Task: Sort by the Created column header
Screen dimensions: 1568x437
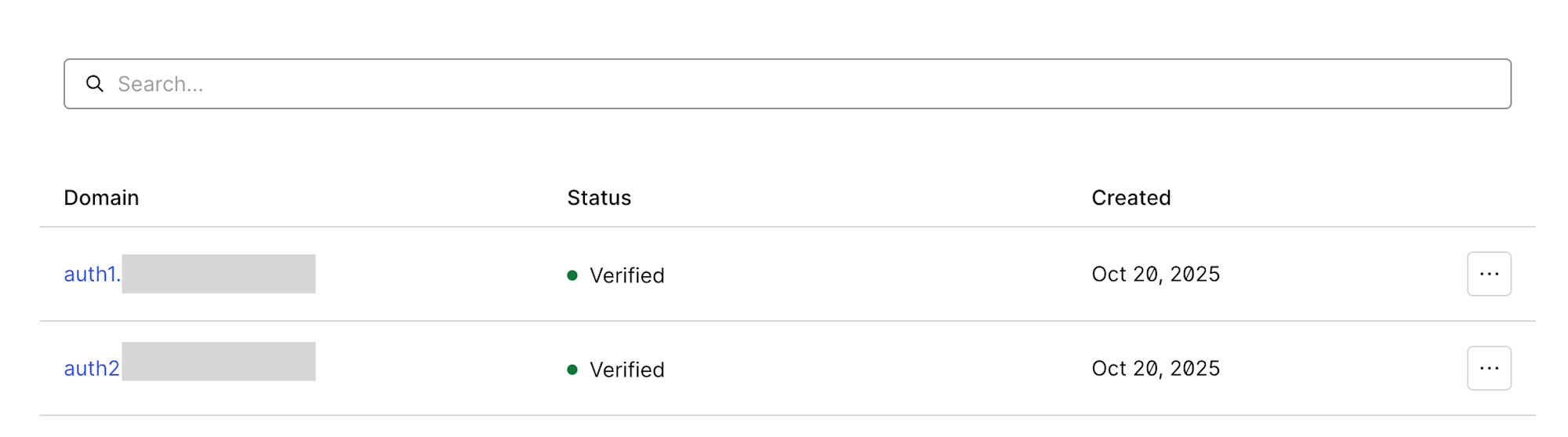Action: (x=1131, y=198)
